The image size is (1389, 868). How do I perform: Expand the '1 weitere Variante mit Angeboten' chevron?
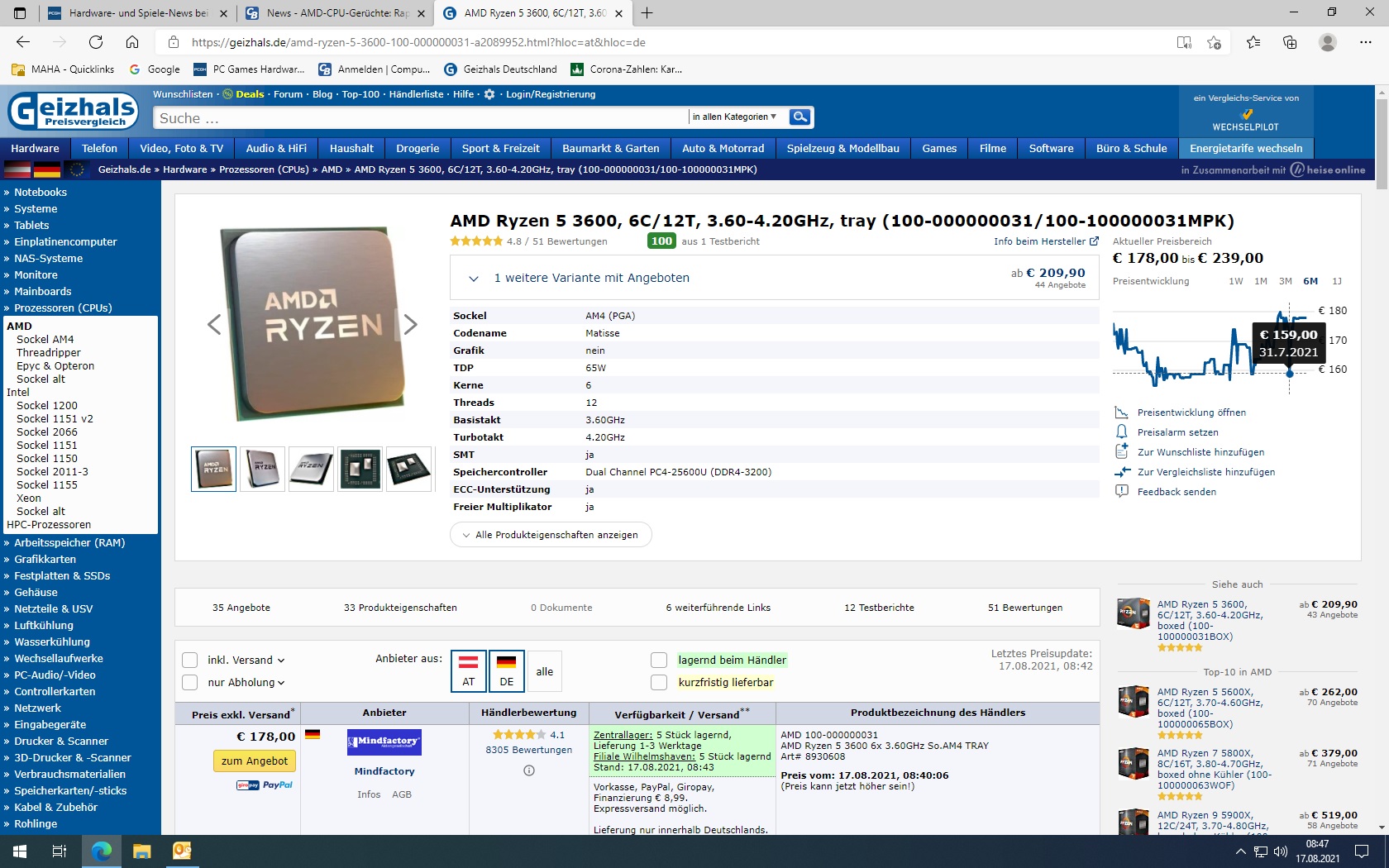[474, 279]
